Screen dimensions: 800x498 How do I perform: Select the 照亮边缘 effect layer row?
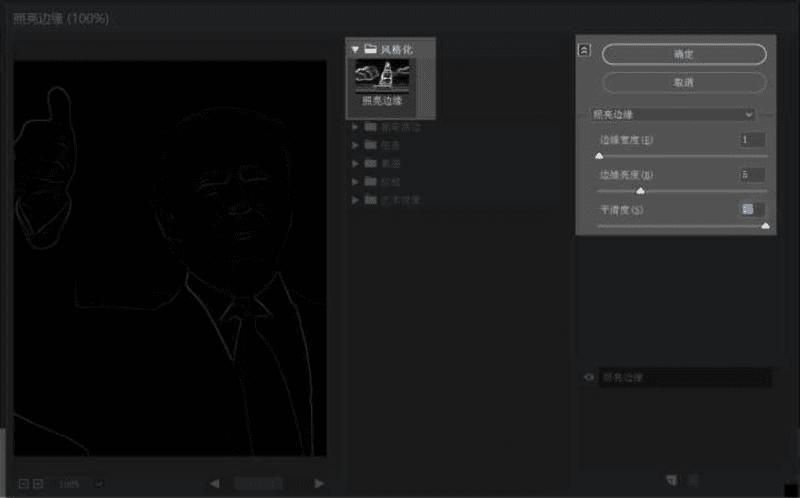tap(684, 378)
